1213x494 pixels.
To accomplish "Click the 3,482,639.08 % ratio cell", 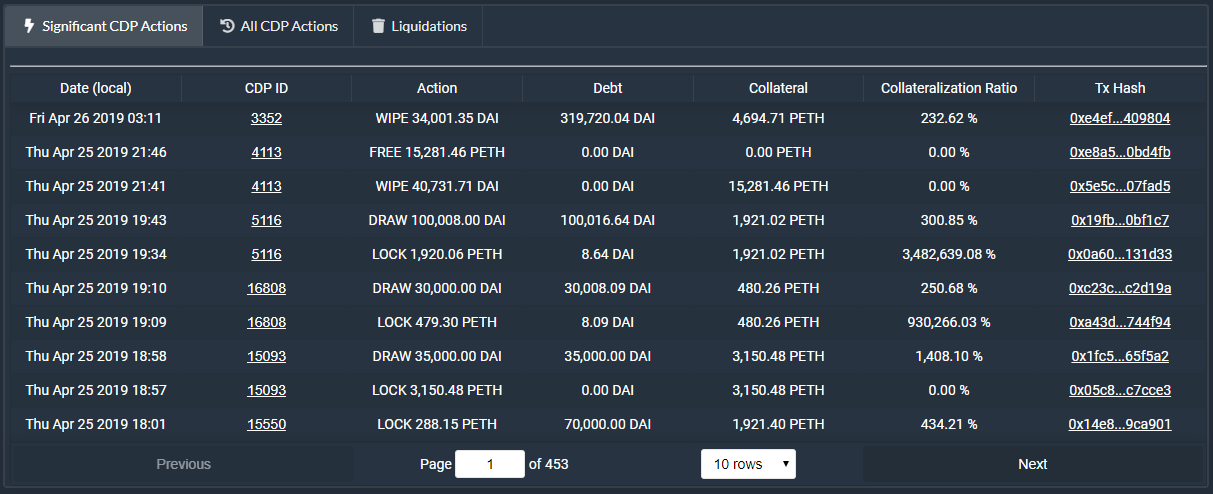I will 949,254.
